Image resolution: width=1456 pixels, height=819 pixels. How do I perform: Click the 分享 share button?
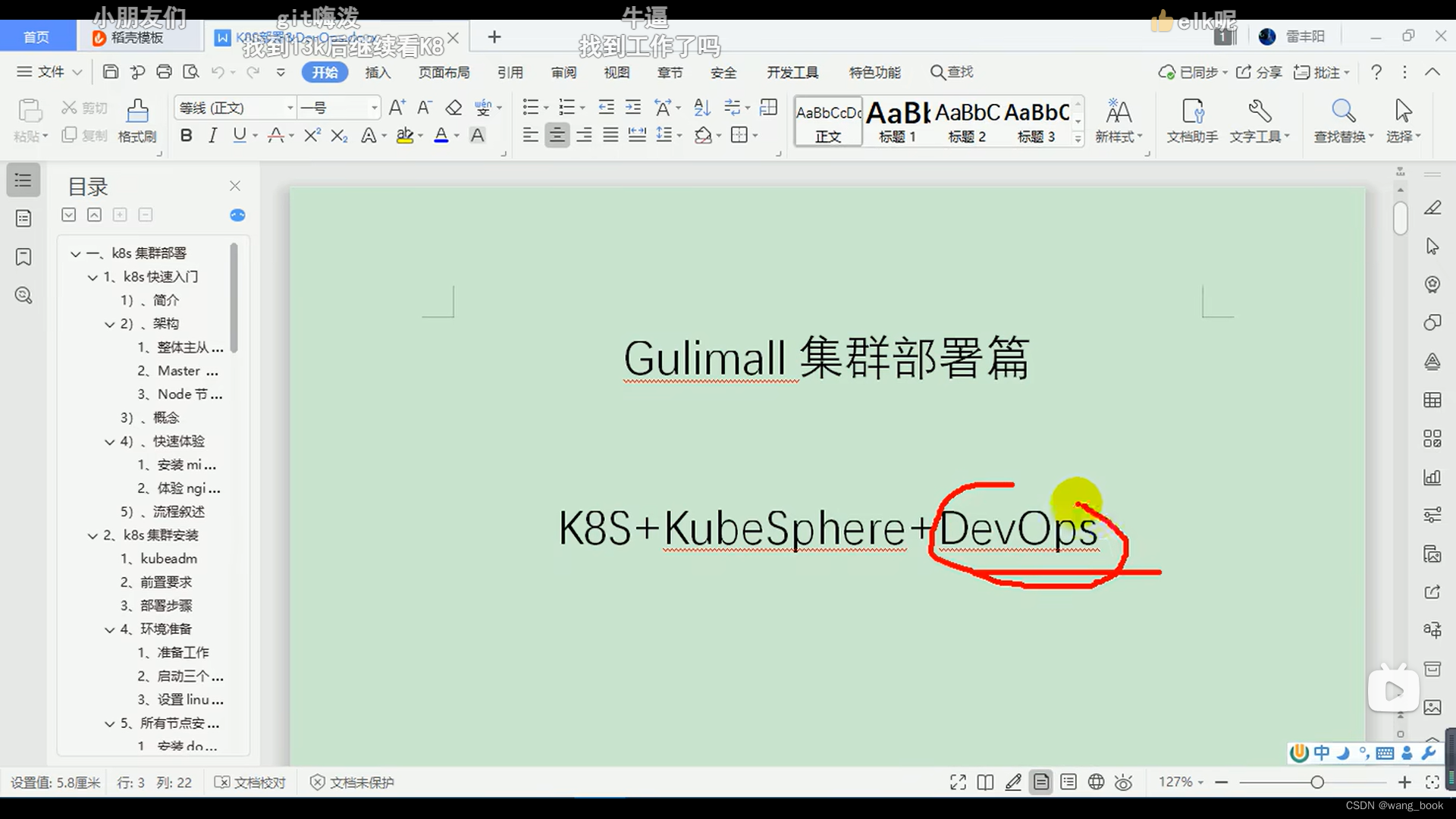[x=1259, y=72]
